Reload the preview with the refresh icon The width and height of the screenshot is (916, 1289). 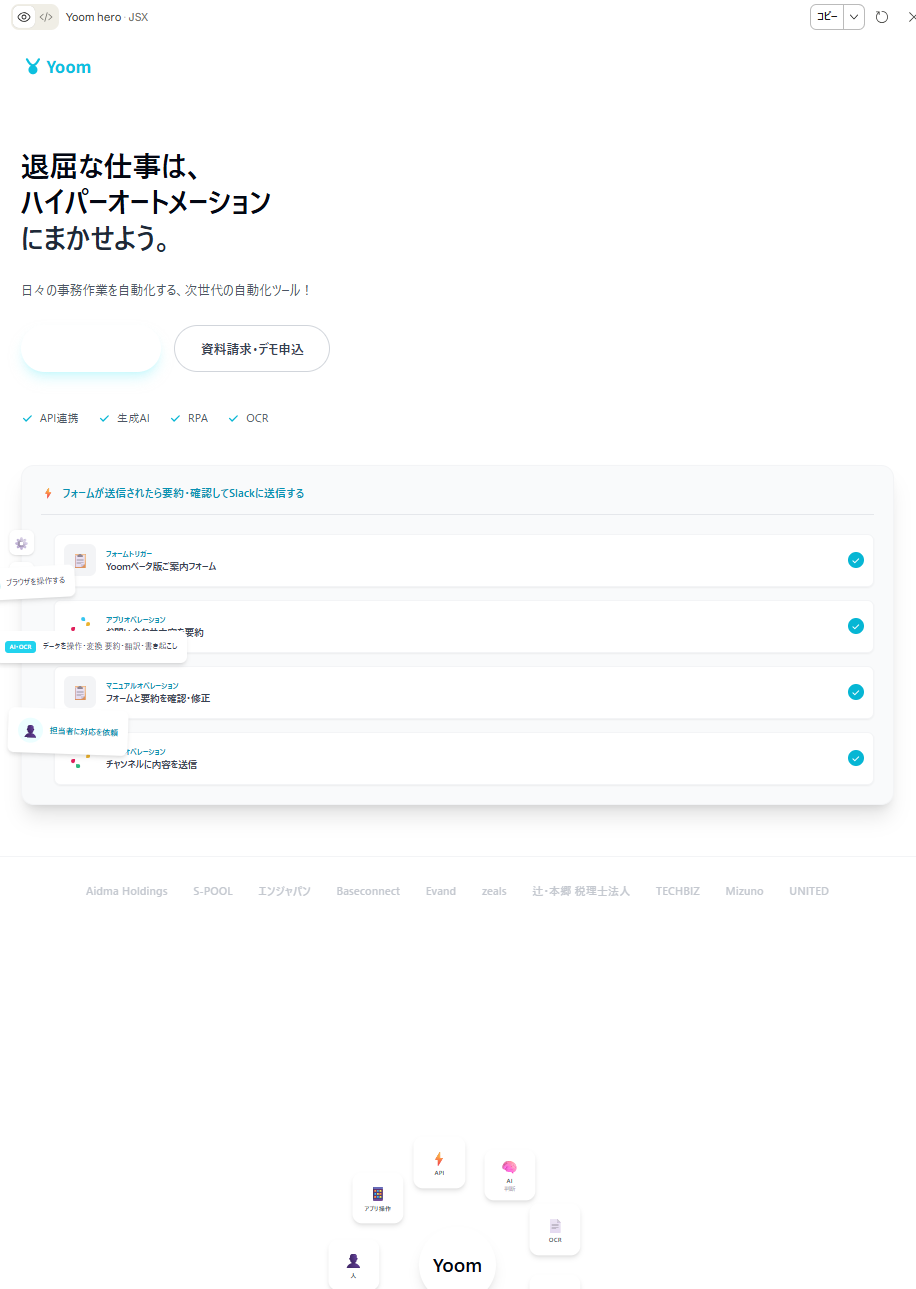coord(882,17)
